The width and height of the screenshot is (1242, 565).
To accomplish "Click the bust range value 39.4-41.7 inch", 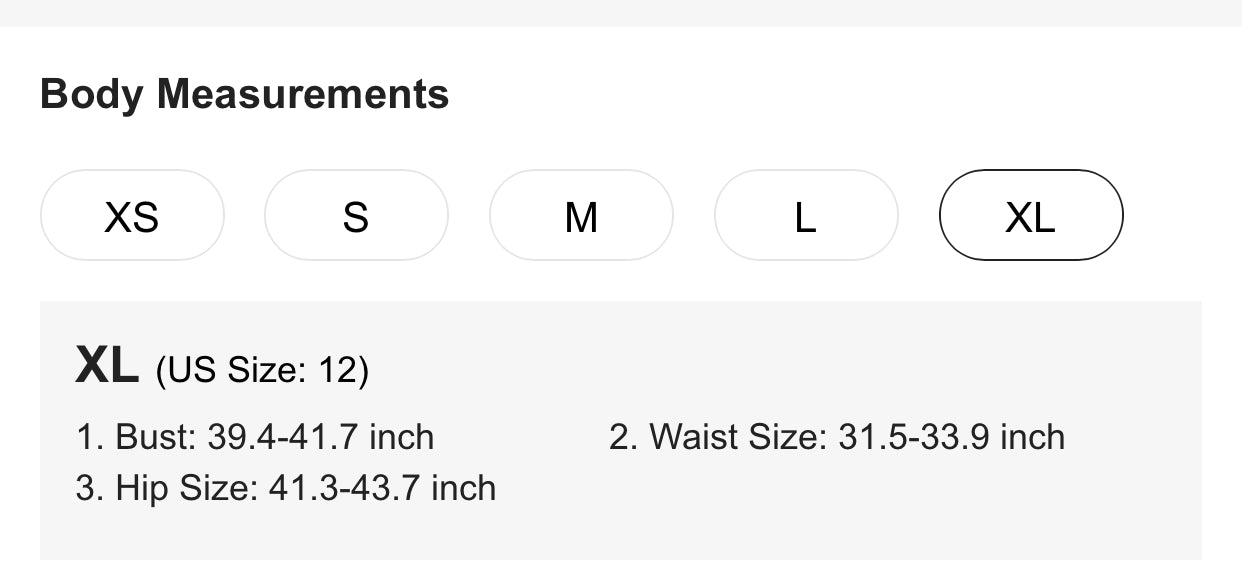I will (x=321, y=437).
